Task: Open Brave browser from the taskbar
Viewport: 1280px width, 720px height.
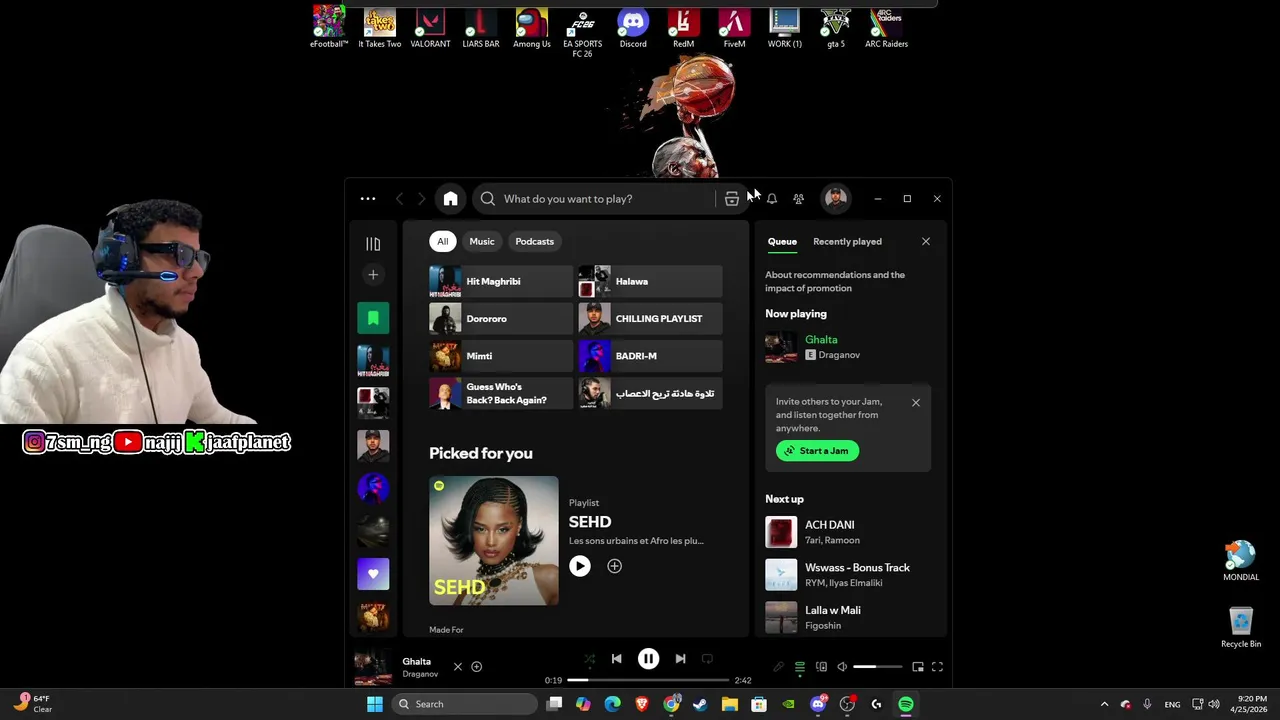Action: (642, 704)
